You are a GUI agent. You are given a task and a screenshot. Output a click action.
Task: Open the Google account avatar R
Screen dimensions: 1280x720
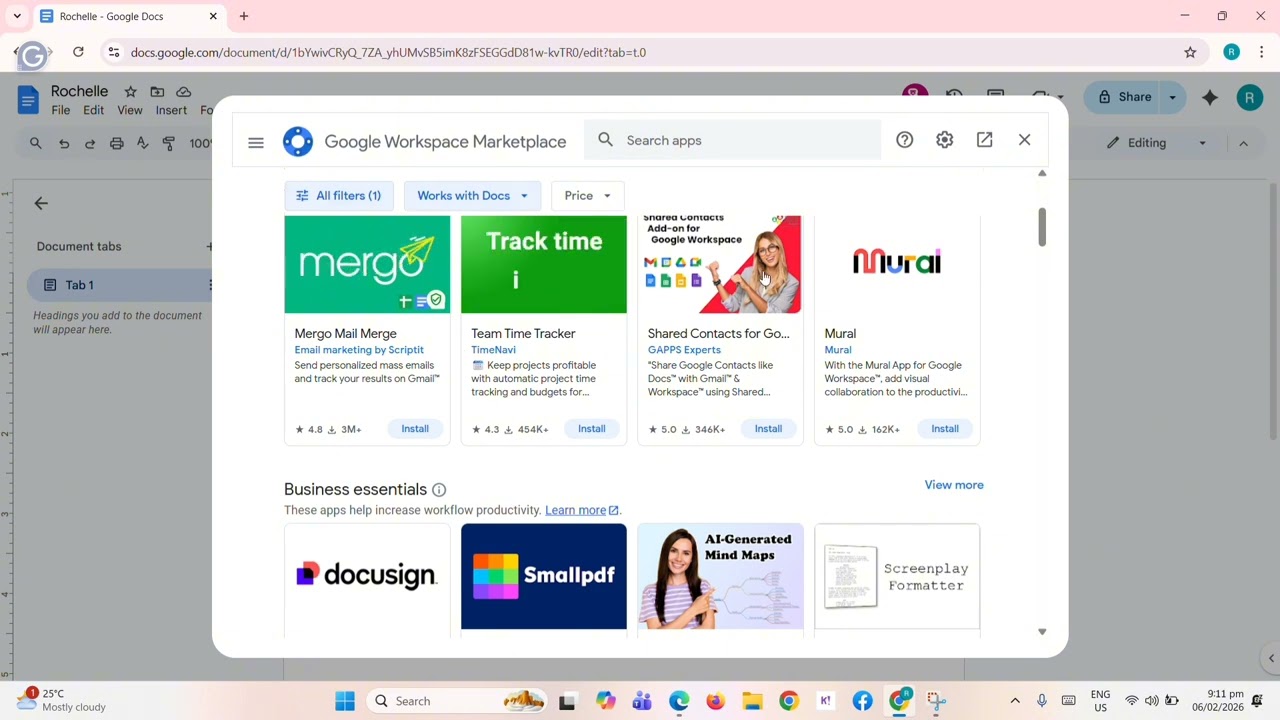1249,97
